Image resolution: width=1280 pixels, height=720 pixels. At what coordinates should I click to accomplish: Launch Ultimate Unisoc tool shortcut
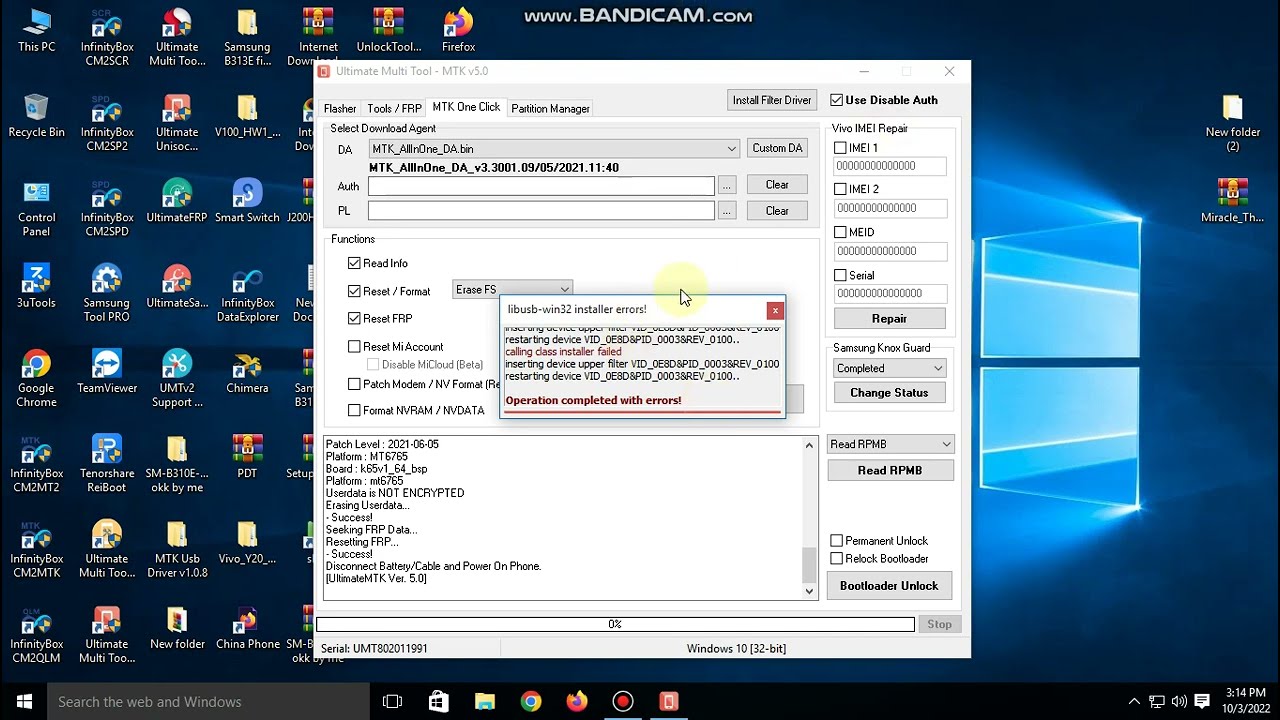177,123
